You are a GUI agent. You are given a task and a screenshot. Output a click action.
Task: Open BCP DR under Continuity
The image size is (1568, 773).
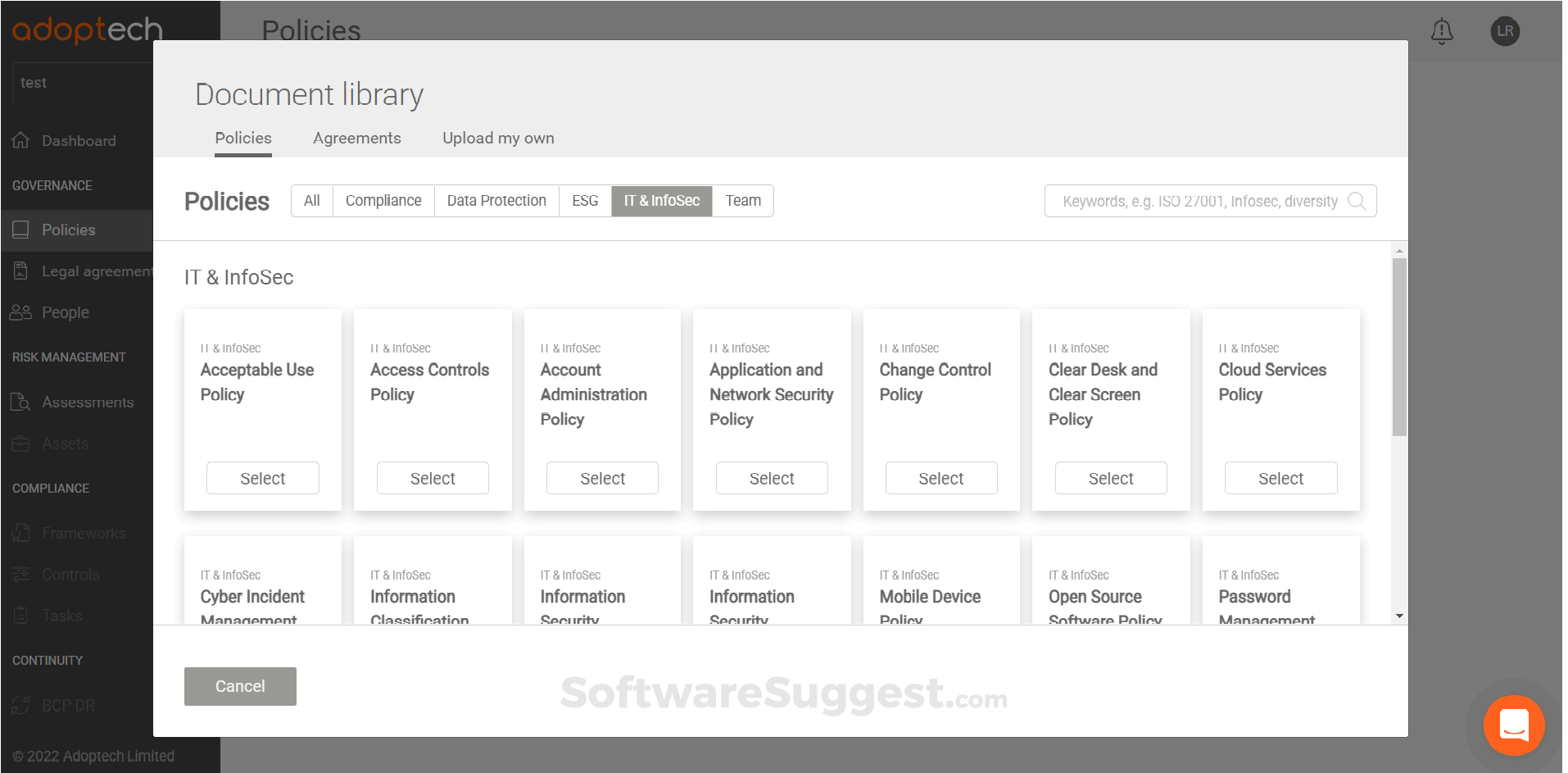(x=69, y=705)
